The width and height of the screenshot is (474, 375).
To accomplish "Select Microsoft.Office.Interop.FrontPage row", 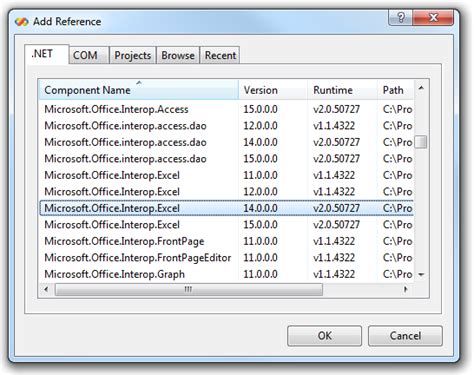I will 227,241.
